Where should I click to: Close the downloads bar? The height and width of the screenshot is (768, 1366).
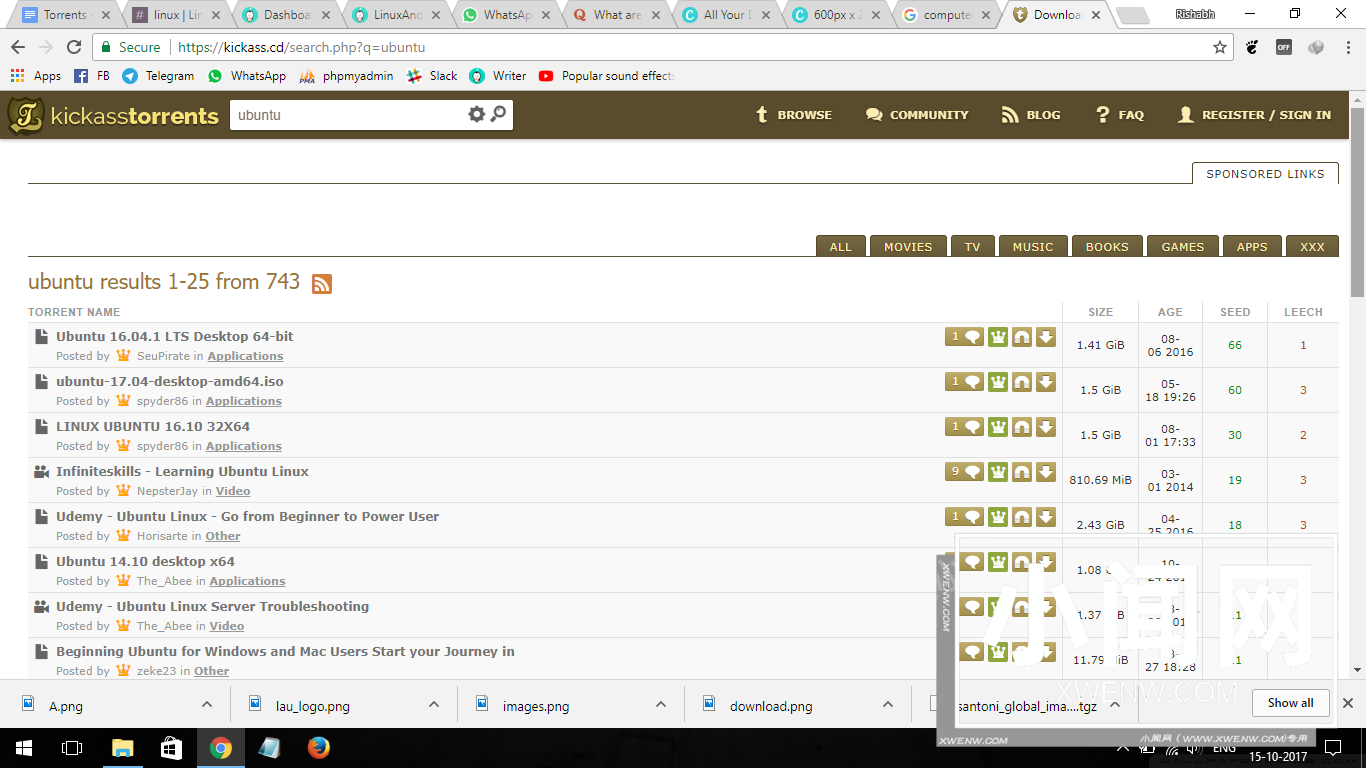click(1347, 703)
